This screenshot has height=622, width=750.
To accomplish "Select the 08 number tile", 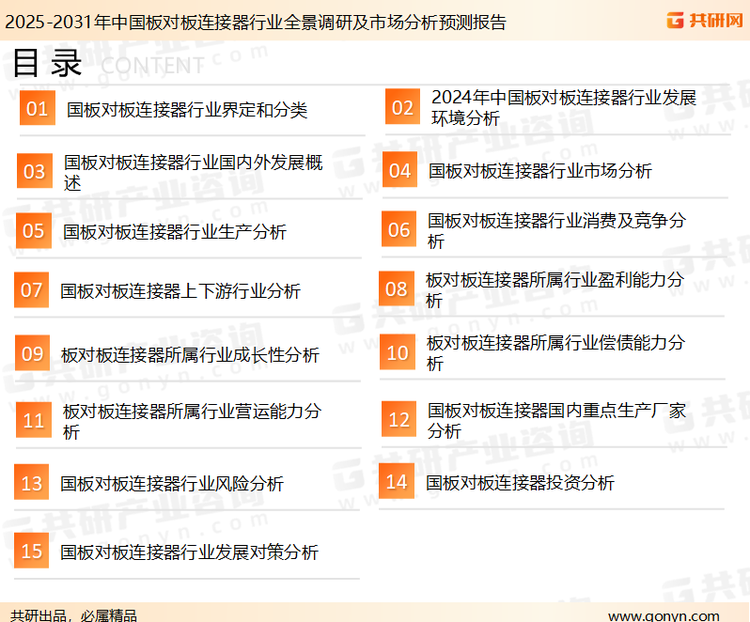I will coord(397,289).
